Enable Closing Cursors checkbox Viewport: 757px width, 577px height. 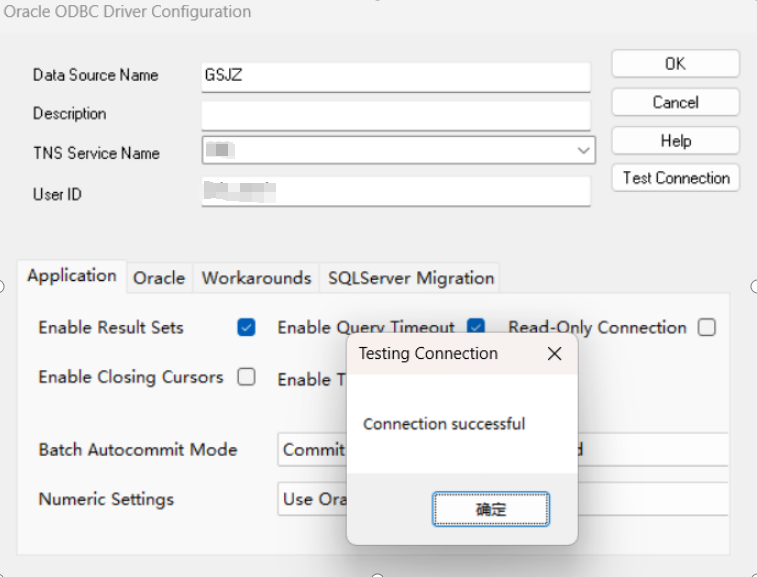(246, 377)
